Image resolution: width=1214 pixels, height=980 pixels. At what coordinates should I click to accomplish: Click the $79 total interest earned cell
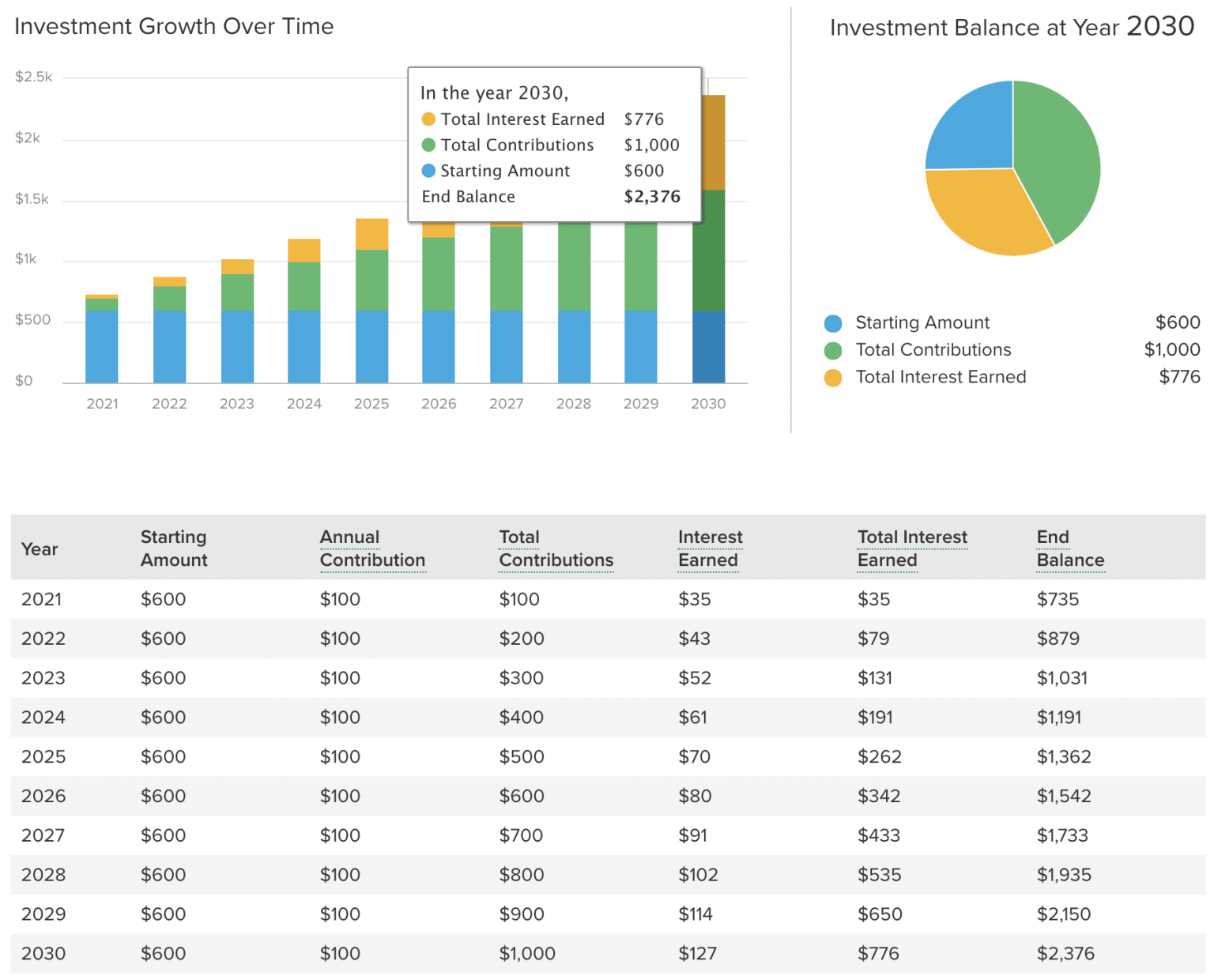pyautogui.click(x=873, y=639)
